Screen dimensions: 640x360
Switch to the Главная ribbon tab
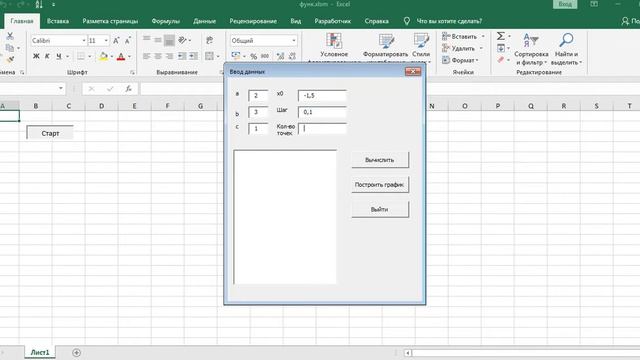[x=22, y=21]
